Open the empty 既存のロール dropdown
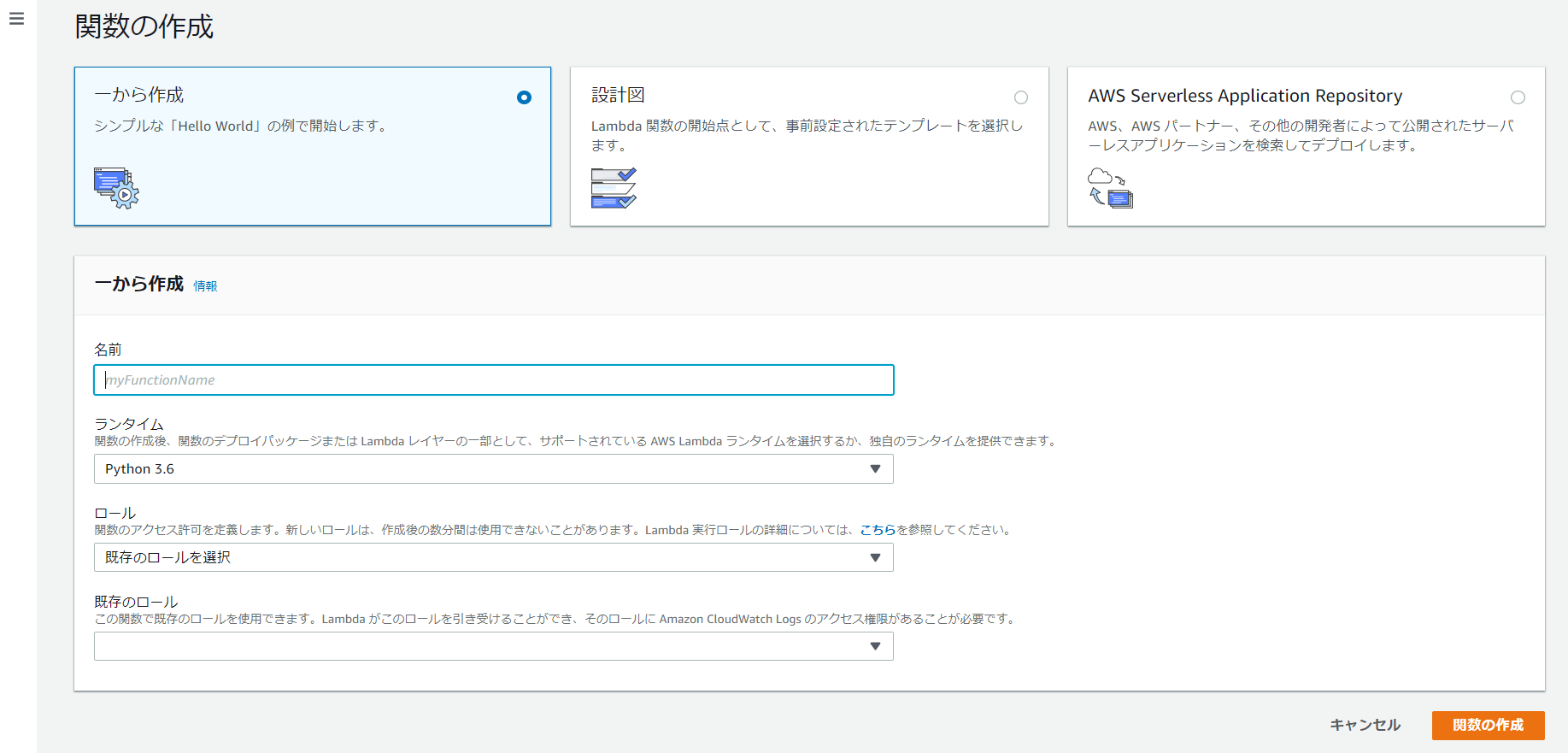Screen dimensions: 1568x753 (x=492, y=646)
